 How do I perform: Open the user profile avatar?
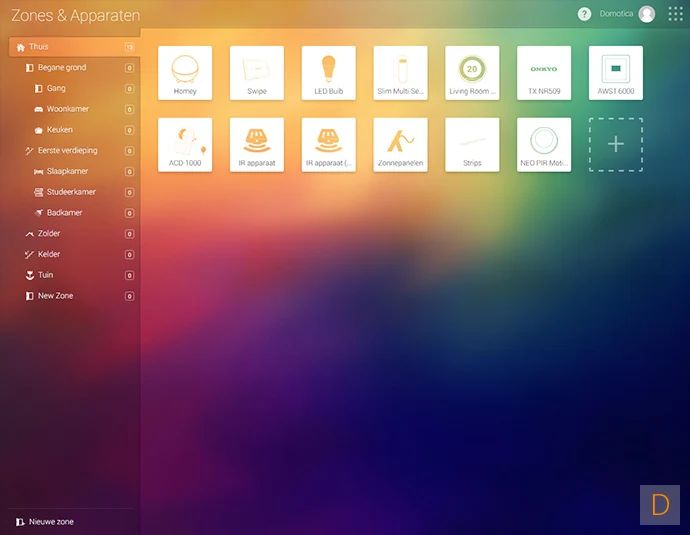[646, 14]
